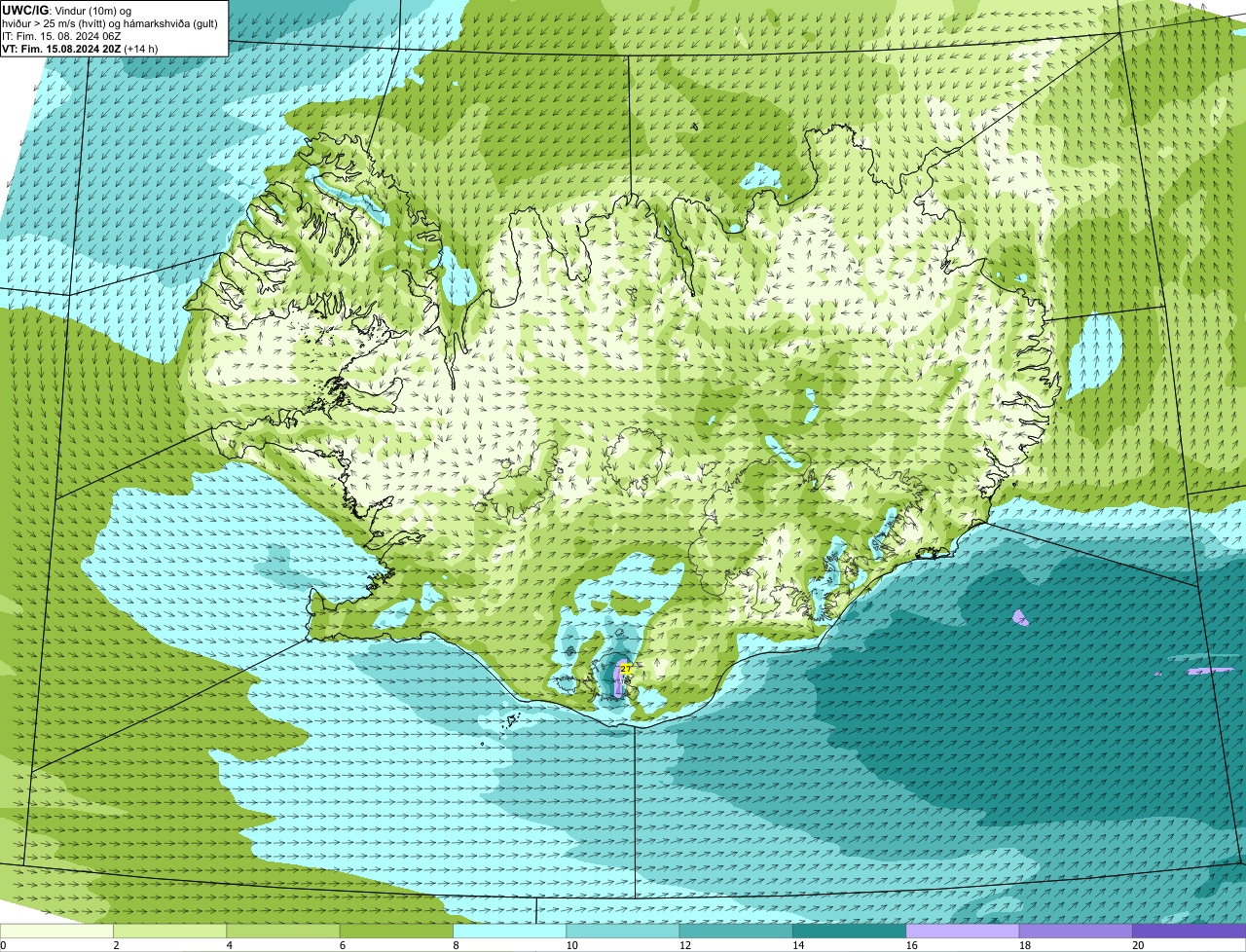The image size is (1246, 952).
Task: Click the 'IT: Fim. 15. 08. 2024 06Z' line
Action: [x=62, y=36]
